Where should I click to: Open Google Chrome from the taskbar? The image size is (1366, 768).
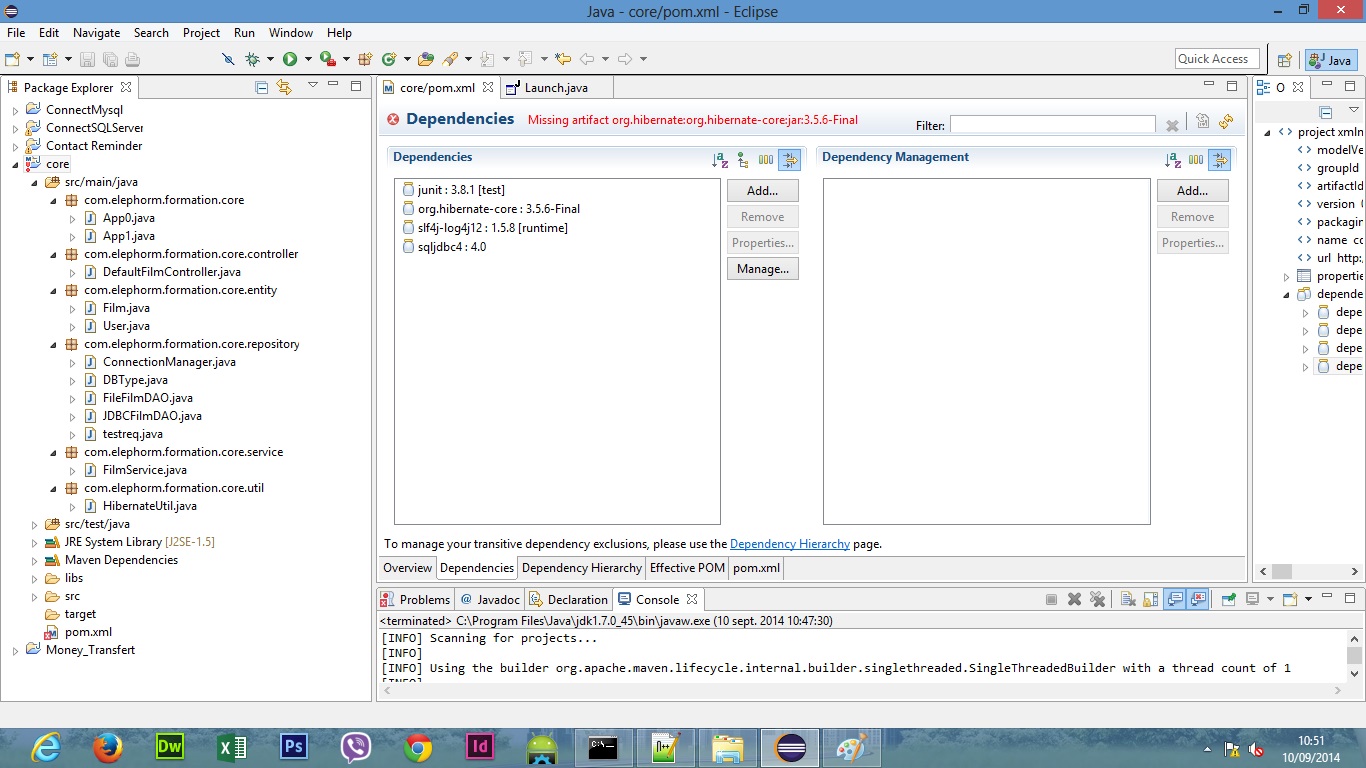[418, 747]
